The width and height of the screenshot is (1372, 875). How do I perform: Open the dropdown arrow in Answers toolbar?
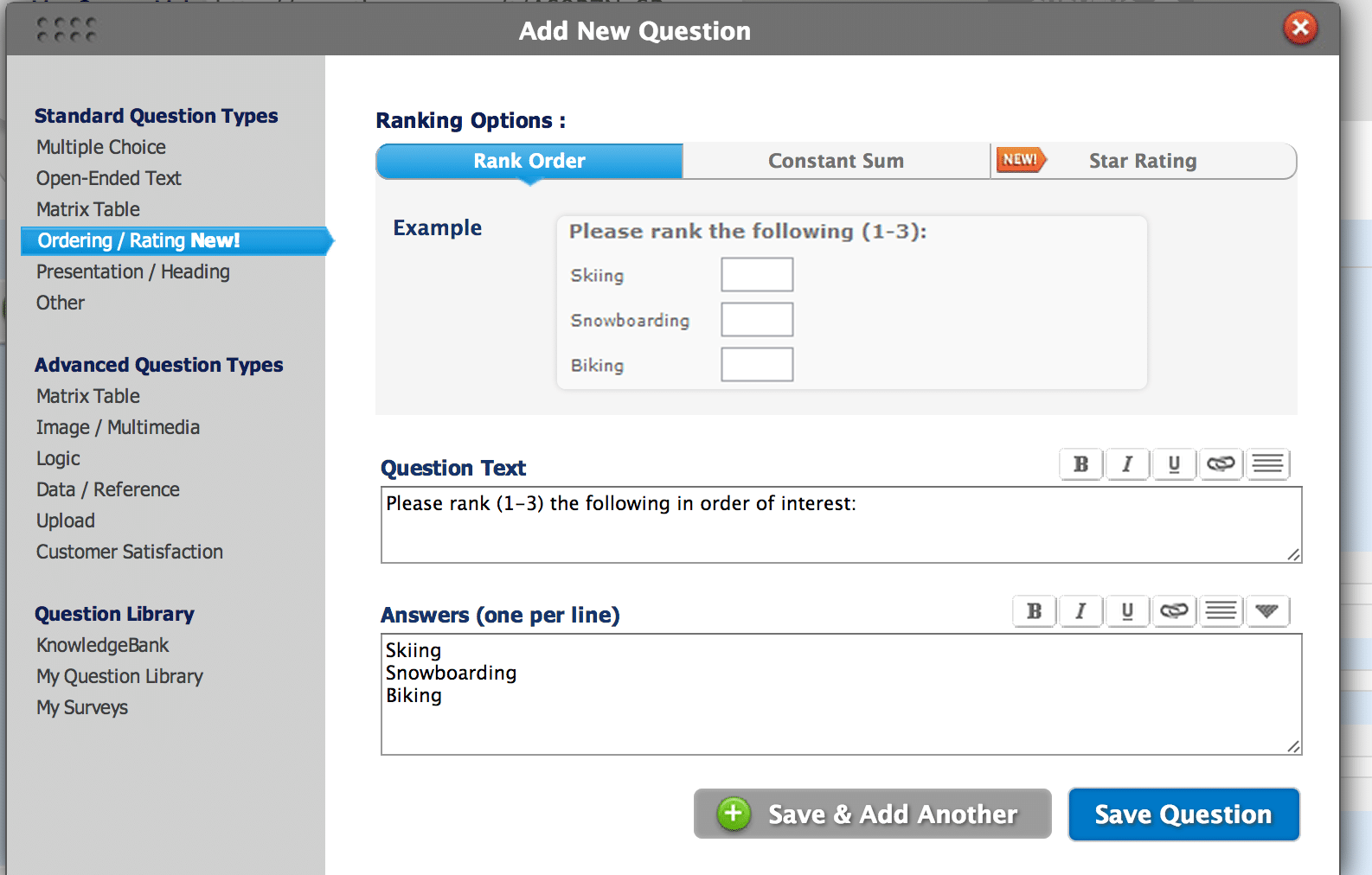1267,611
